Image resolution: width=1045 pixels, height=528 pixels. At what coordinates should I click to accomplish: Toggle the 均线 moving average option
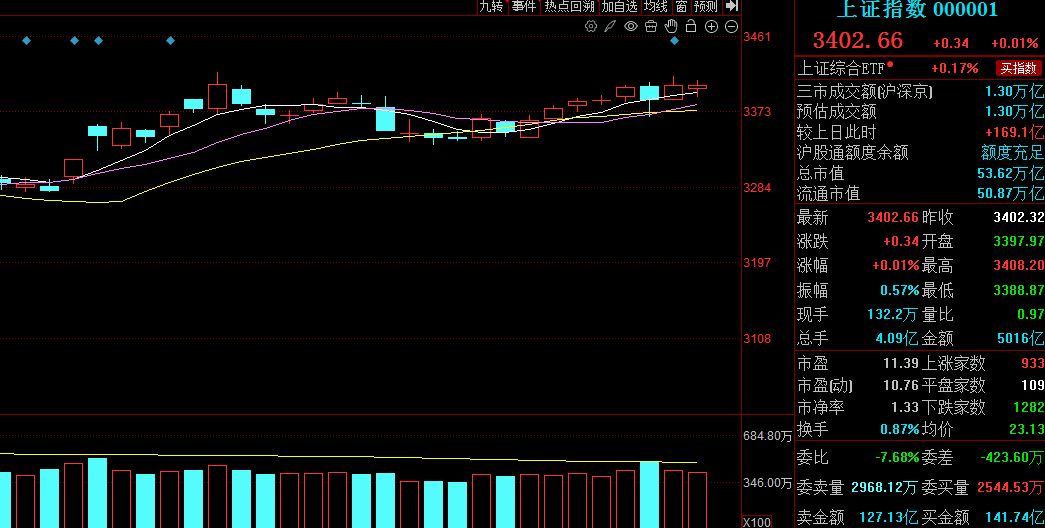pos(655,7)
